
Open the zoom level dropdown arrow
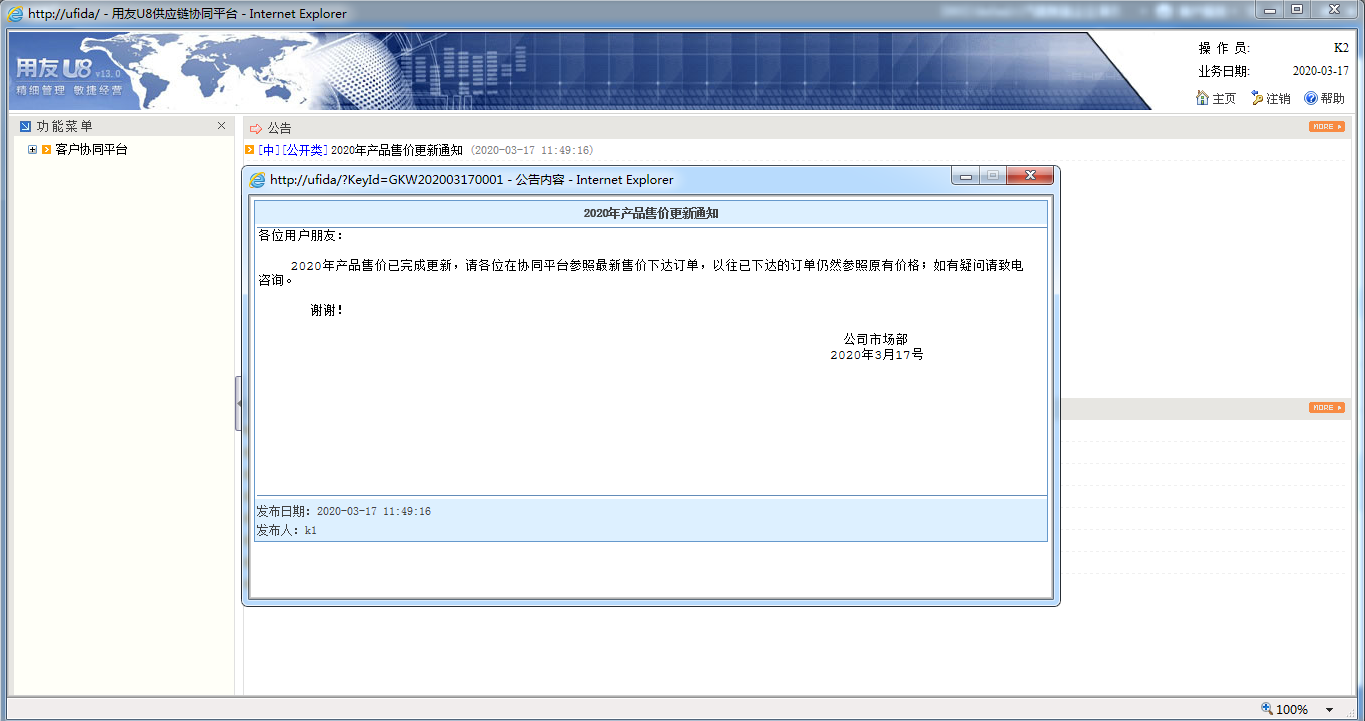1329,709
